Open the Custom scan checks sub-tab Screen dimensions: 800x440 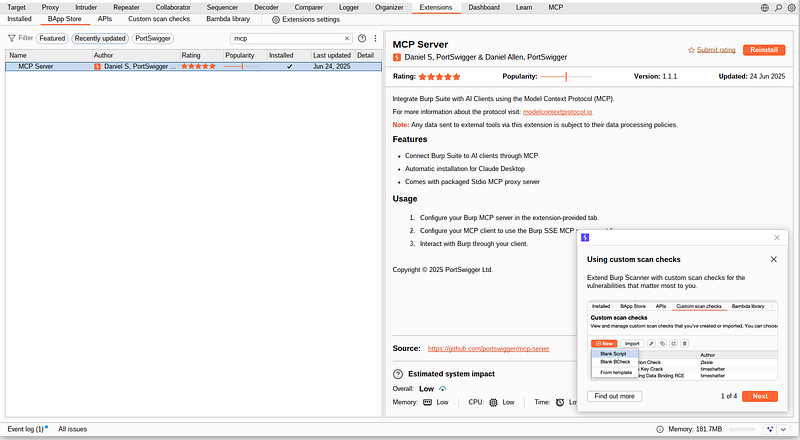pos(159,19)
